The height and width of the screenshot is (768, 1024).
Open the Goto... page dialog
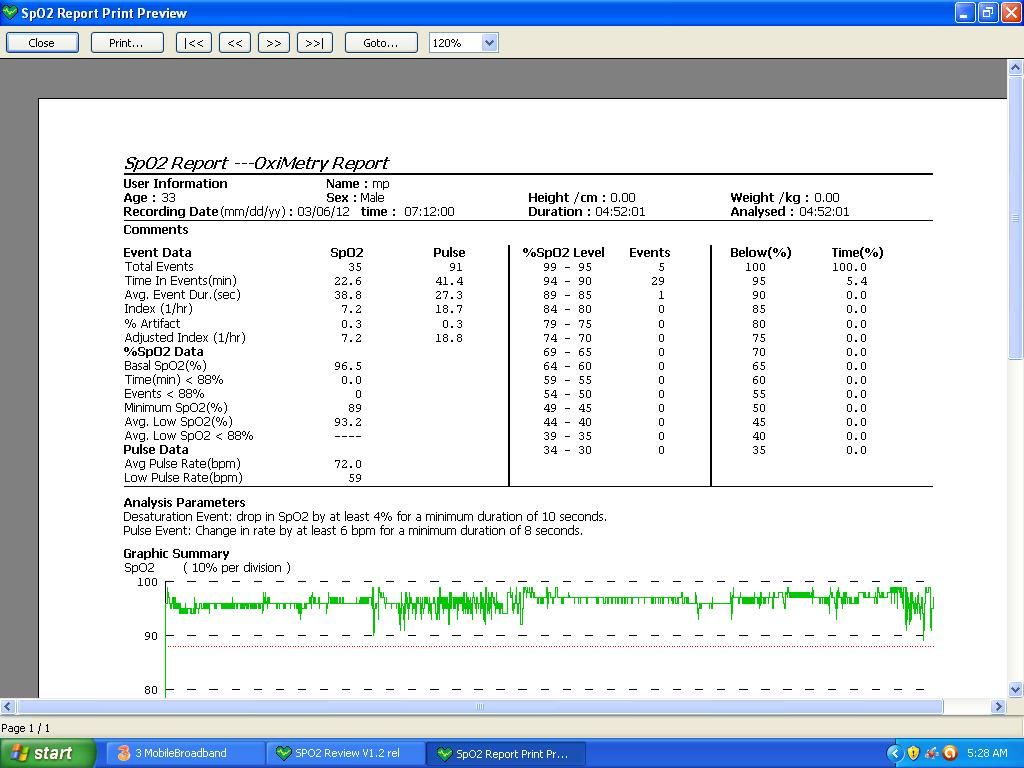(381, 43)
